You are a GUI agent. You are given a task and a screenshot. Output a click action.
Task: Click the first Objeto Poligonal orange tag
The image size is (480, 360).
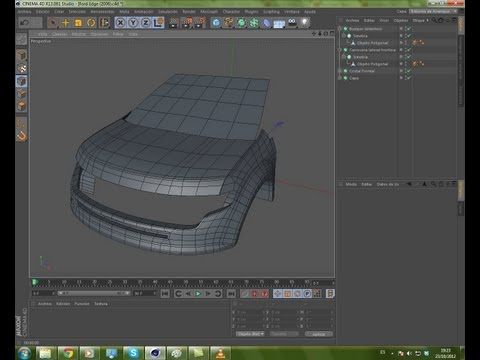click(x=415, y=43)
